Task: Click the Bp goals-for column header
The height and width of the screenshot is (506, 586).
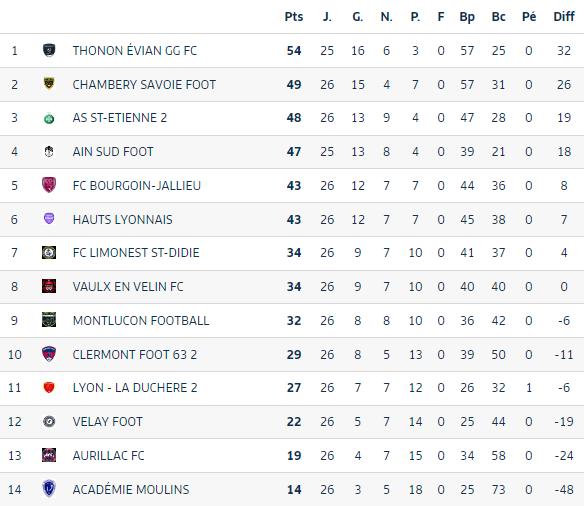Action: [467, 17]
